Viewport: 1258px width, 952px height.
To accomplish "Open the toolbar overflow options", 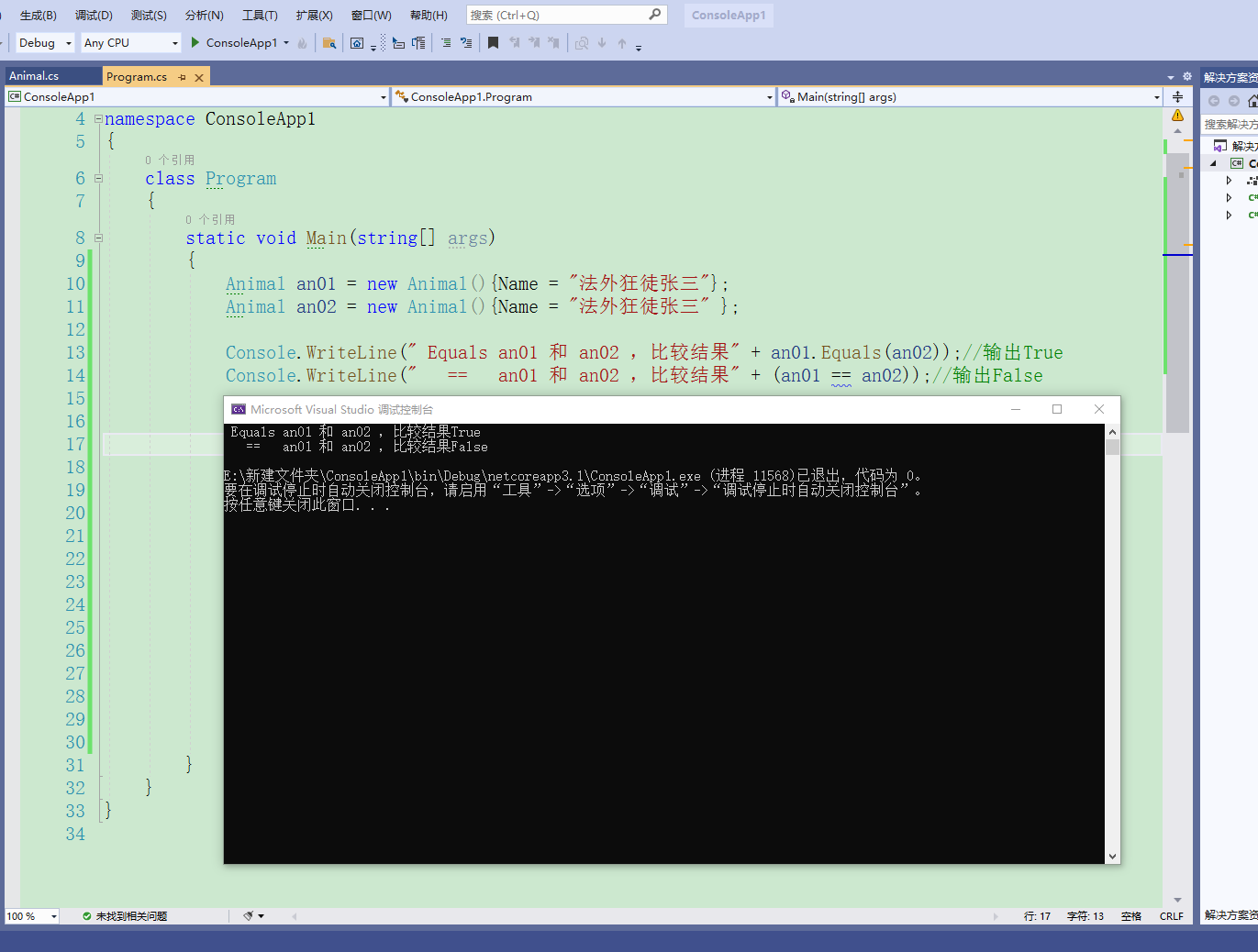I will (x=639, y=46).
